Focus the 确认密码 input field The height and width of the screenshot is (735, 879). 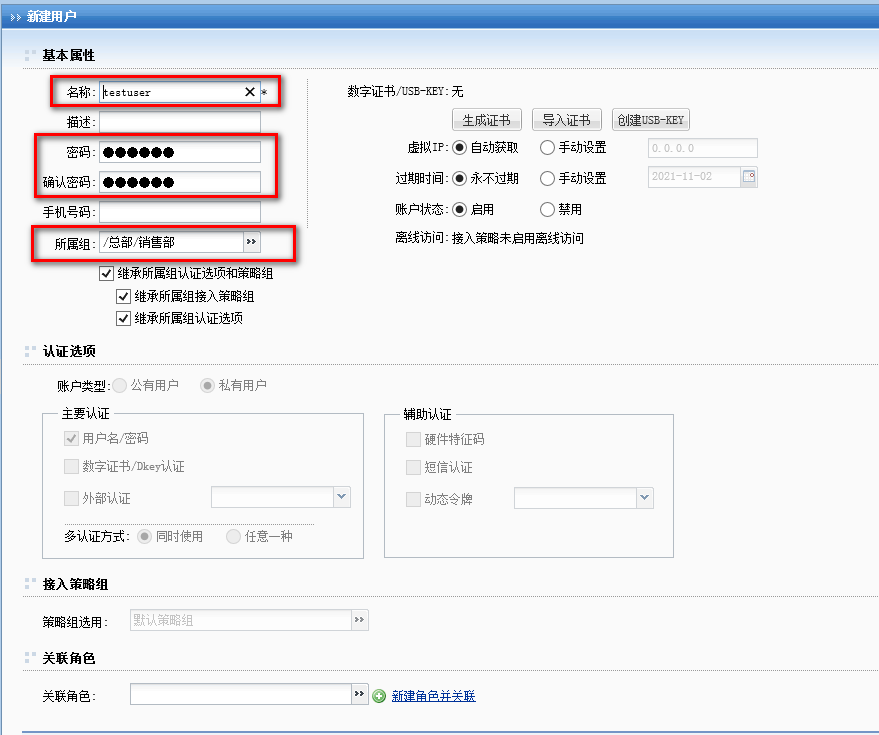click(x=180, y=182)
